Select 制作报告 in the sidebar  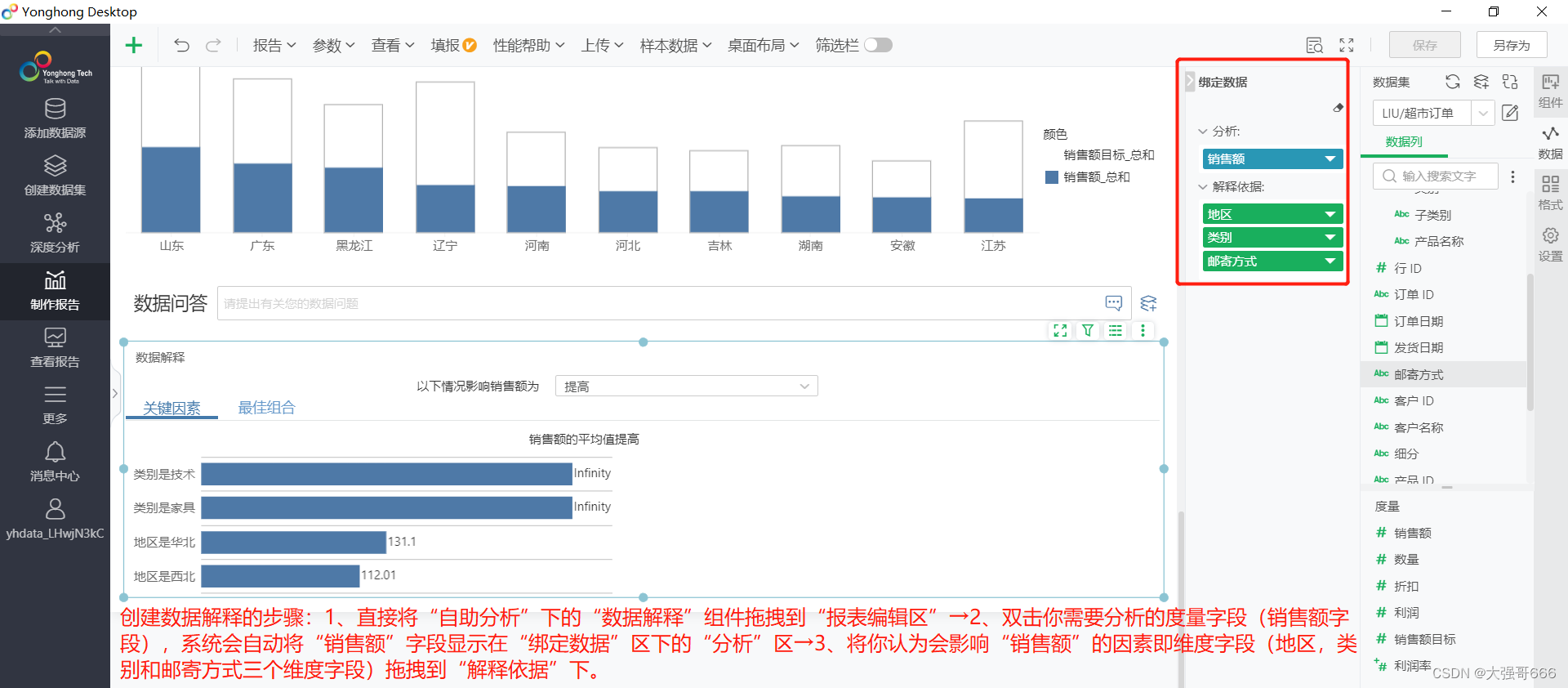(55, 291)
